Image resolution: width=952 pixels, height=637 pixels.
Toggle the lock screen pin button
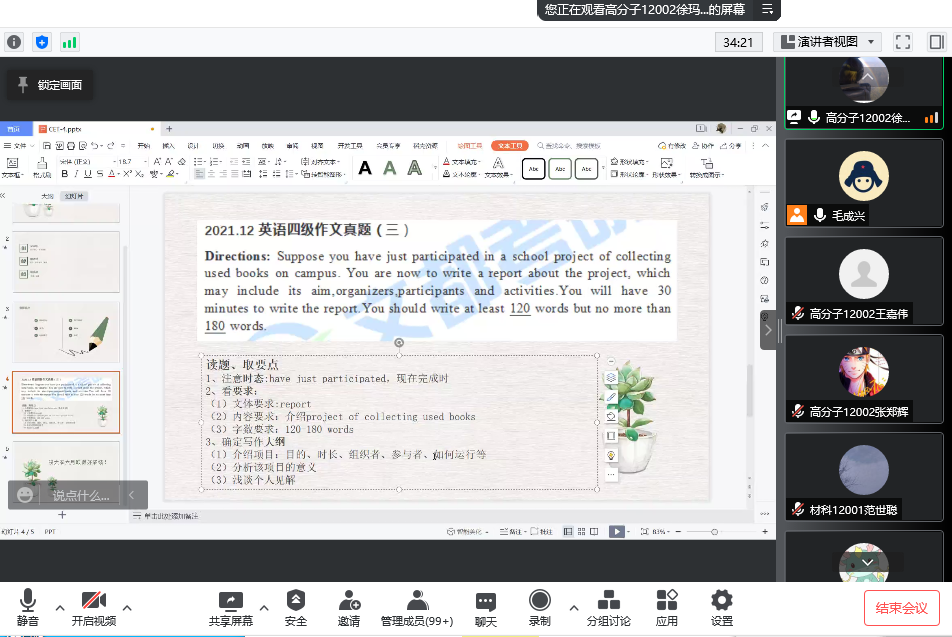click(50, 85)
